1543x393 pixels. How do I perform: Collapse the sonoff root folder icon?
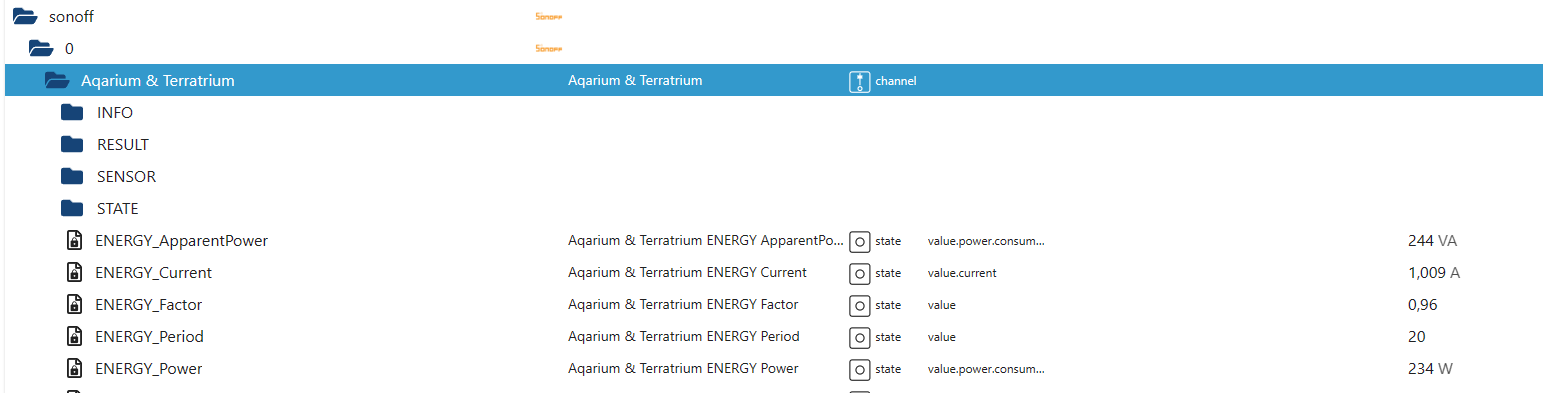pos(25,16)
